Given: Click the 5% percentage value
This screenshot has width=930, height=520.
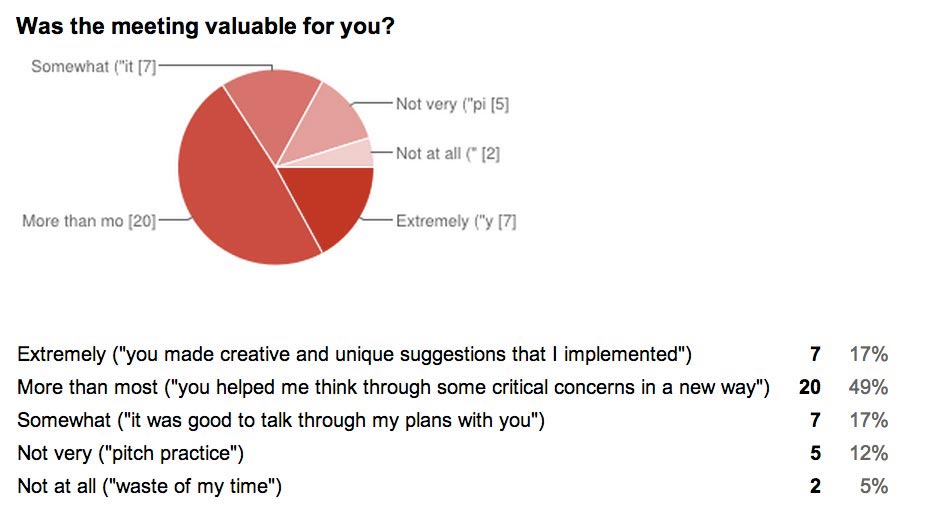Looking at the screenshot, I should click(x=874, y=486).
